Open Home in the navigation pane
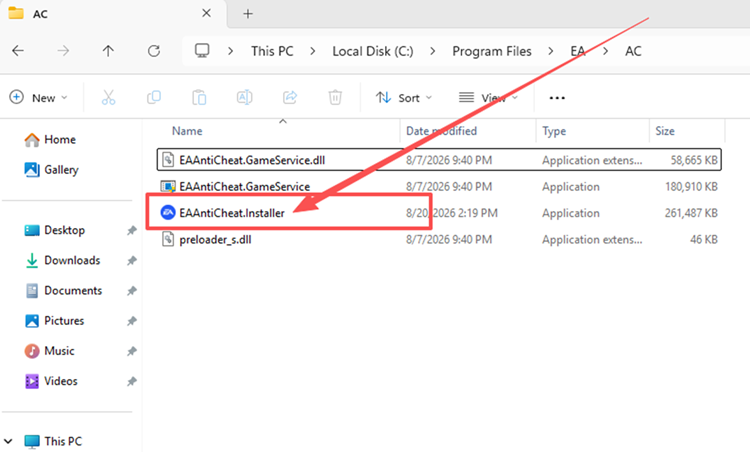 coord(50,140)
